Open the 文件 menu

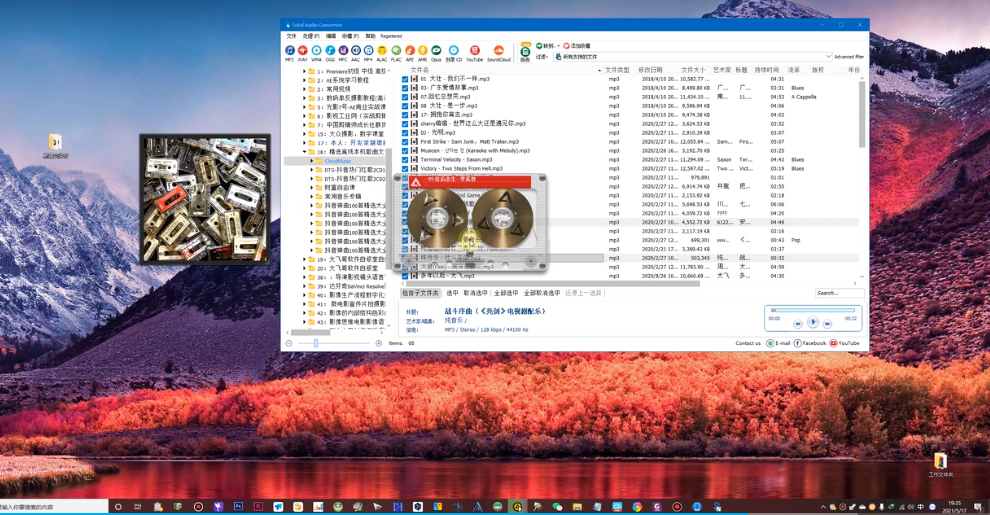click(292, 36)
